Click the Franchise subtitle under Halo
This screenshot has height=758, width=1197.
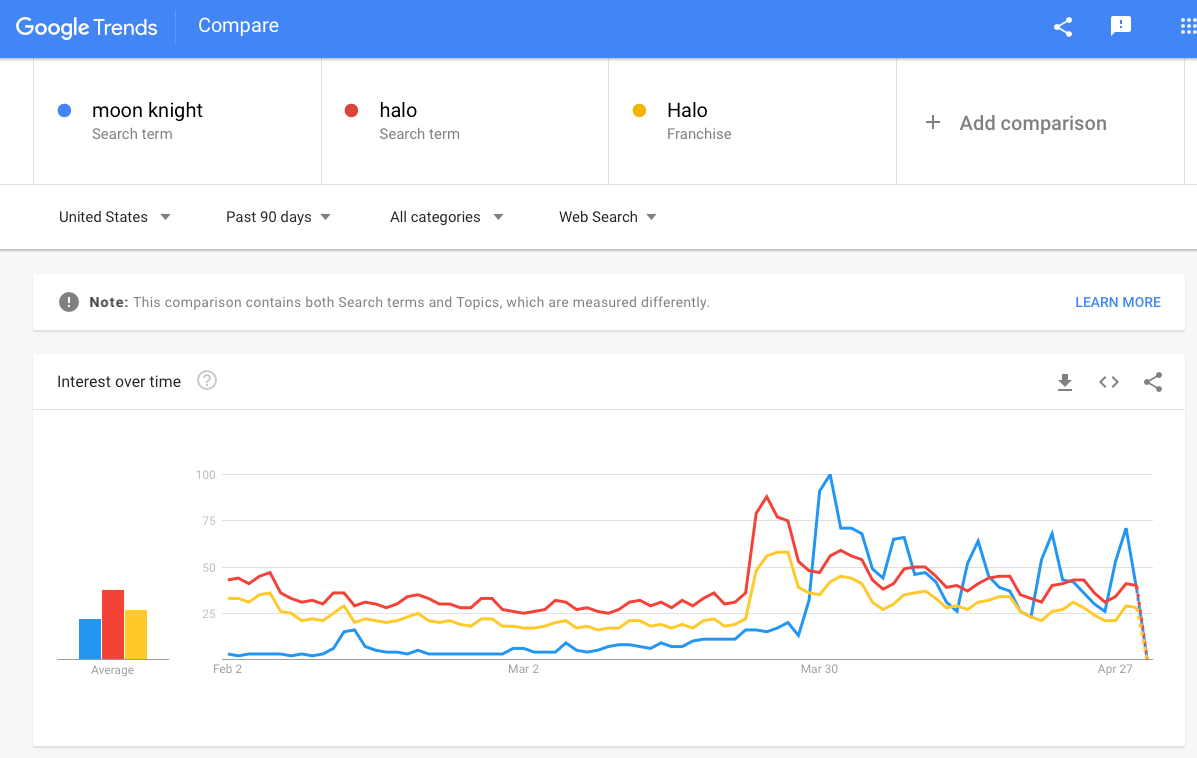point(699,134)
